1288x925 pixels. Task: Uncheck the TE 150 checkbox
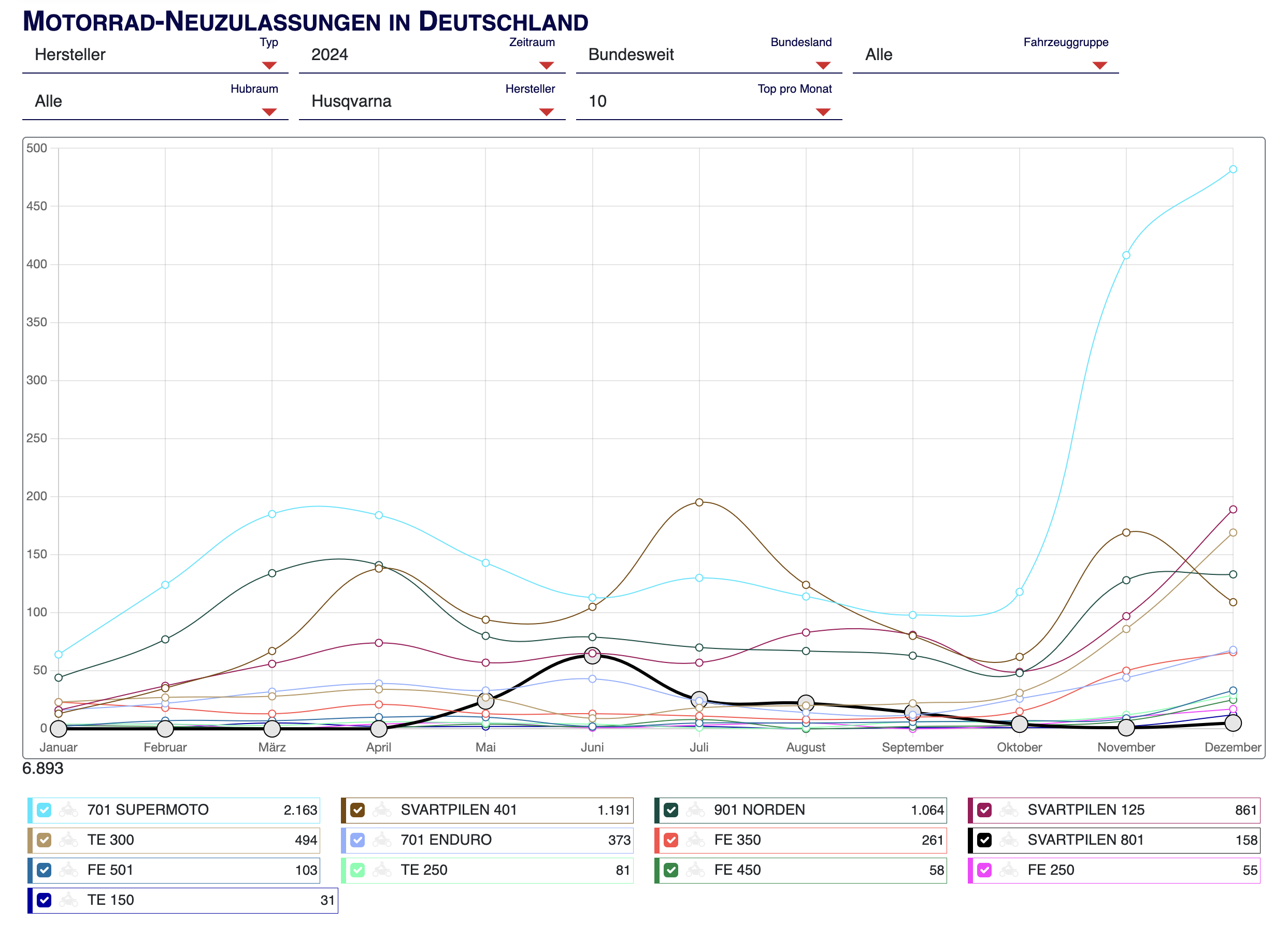[x=44, y=901]
